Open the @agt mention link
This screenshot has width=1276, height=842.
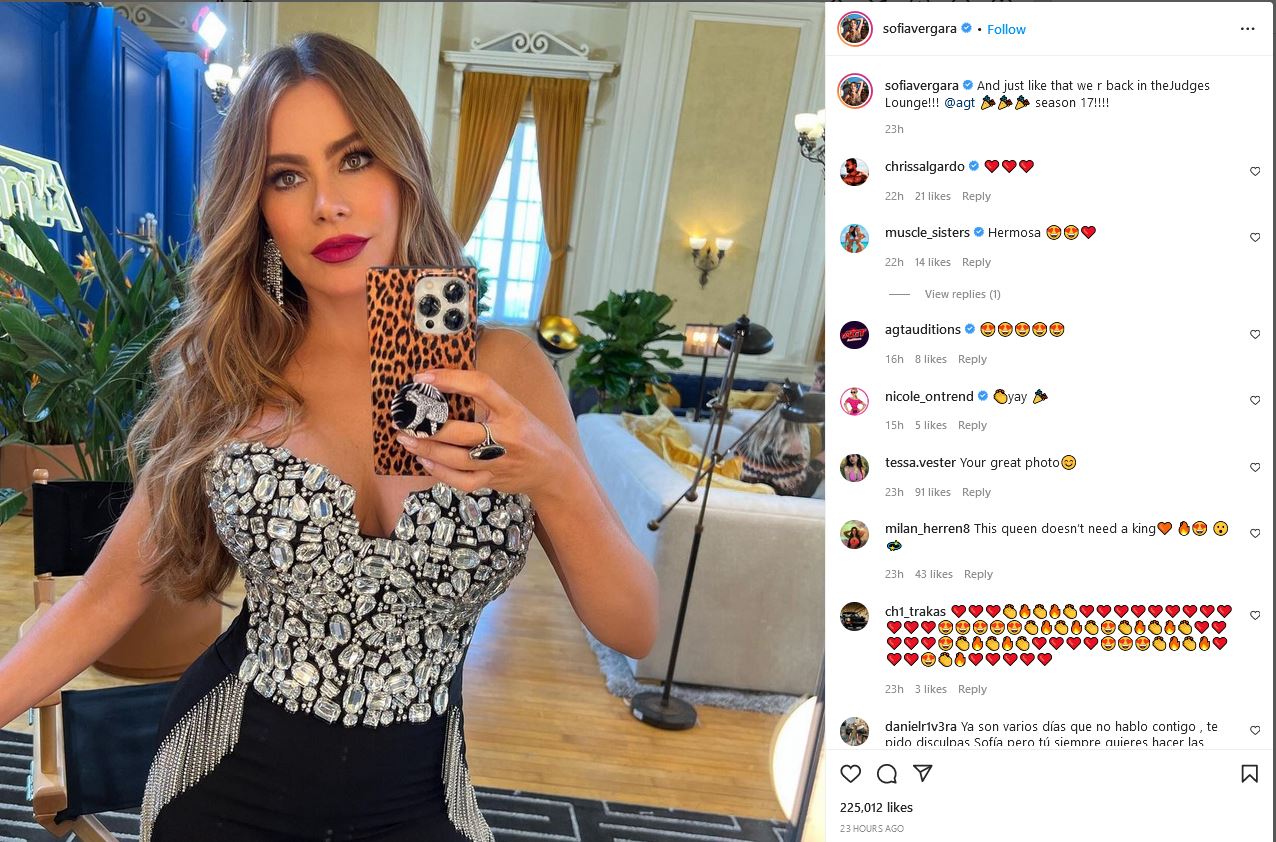(x=961, y=102)
